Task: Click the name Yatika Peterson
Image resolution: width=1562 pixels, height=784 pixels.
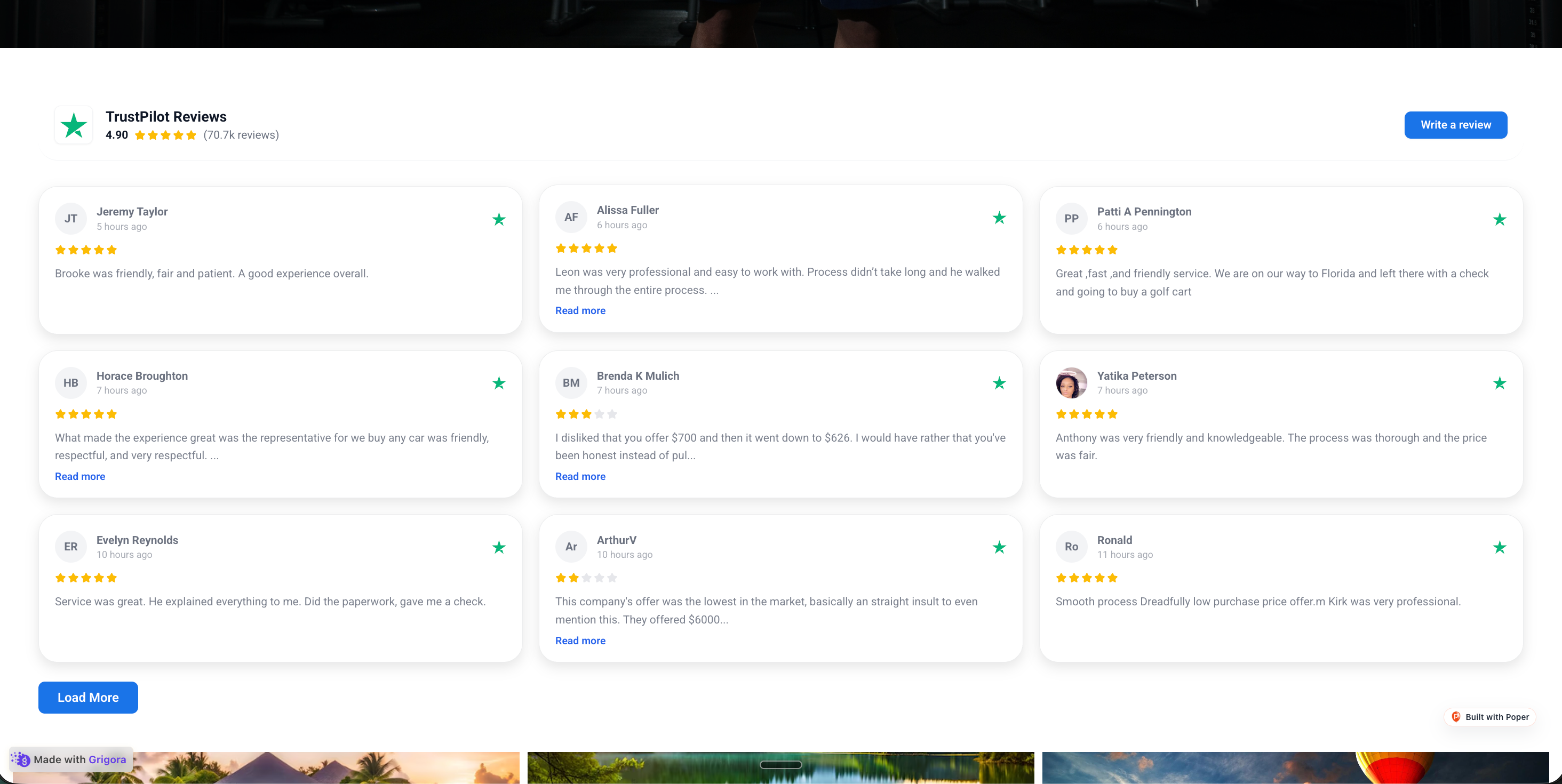Action: point(1137,376)
